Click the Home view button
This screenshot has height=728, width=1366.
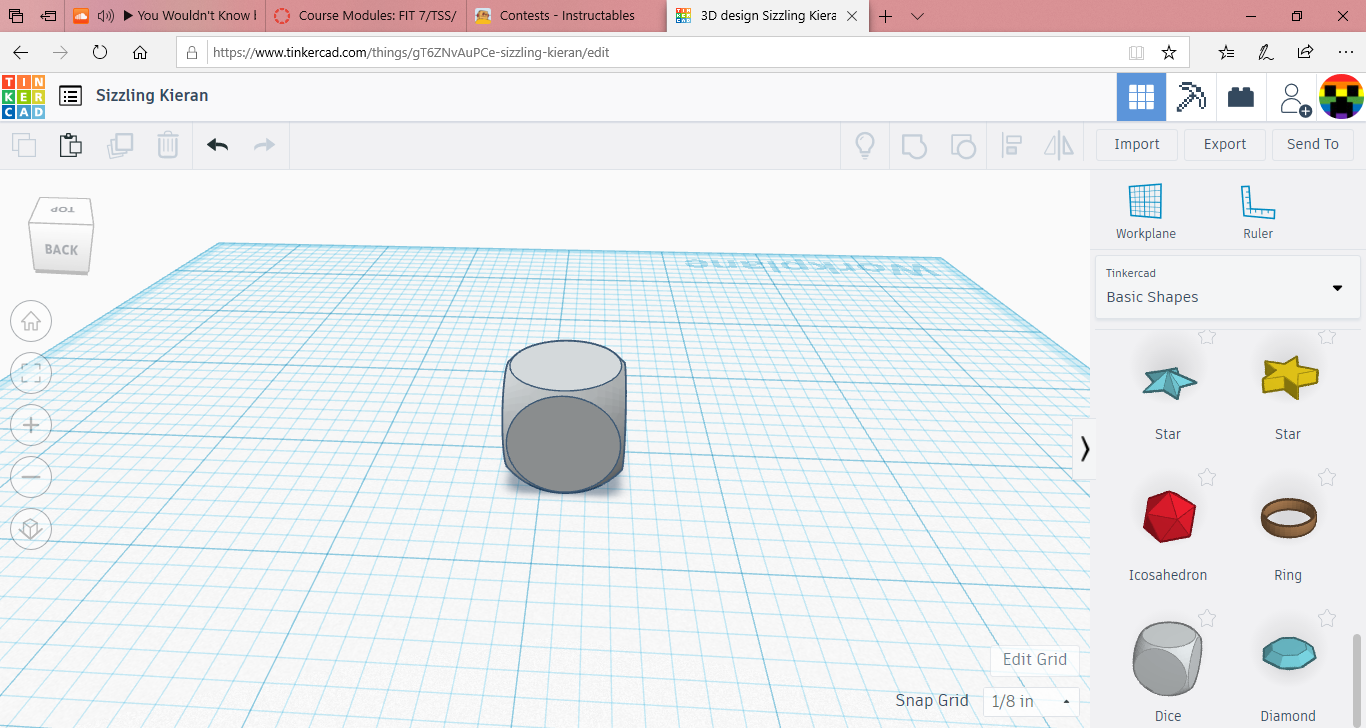click(31, 321)
